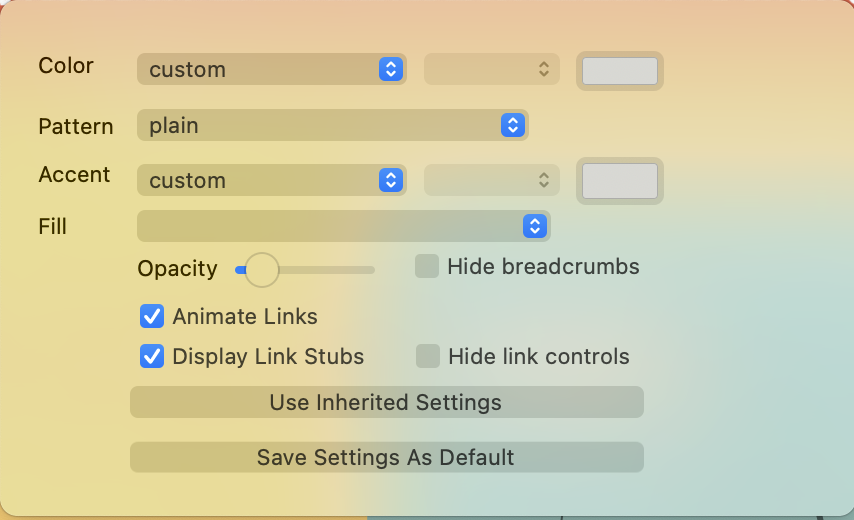Click the blue arrows on Accent popup
Viewport: 854px width, 520px height.
click(391, 180)
